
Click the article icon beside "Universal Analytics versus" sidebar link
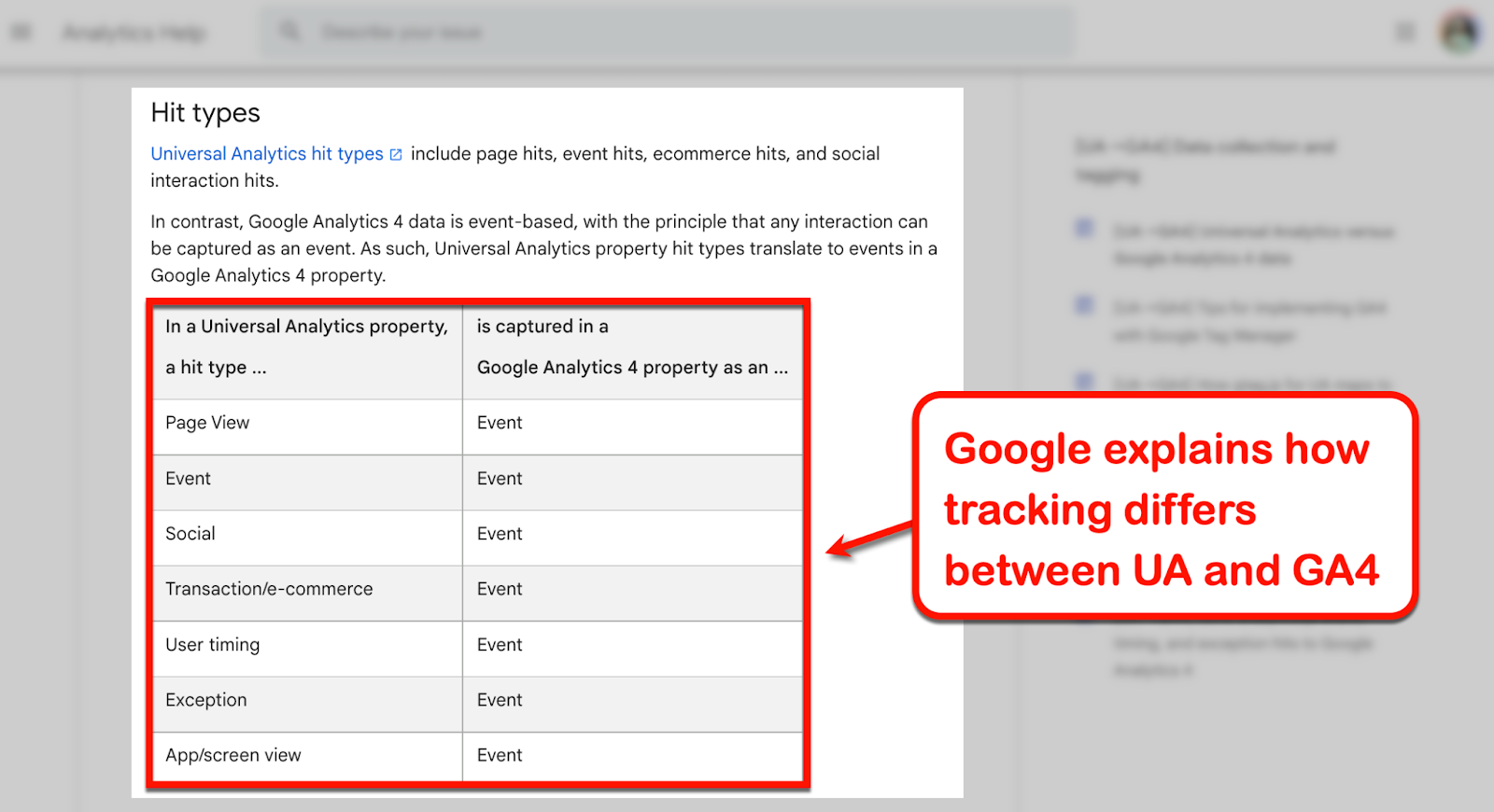(x=1085, y=229)
